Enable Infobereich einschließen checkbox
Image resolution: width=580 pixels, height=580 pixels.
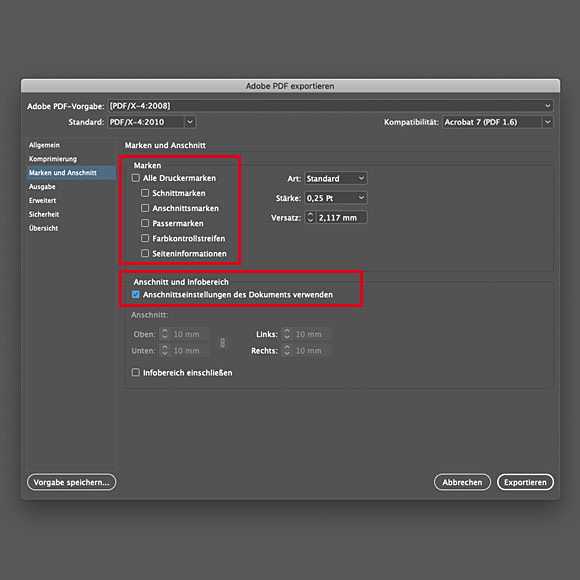[x=136, y=372]
